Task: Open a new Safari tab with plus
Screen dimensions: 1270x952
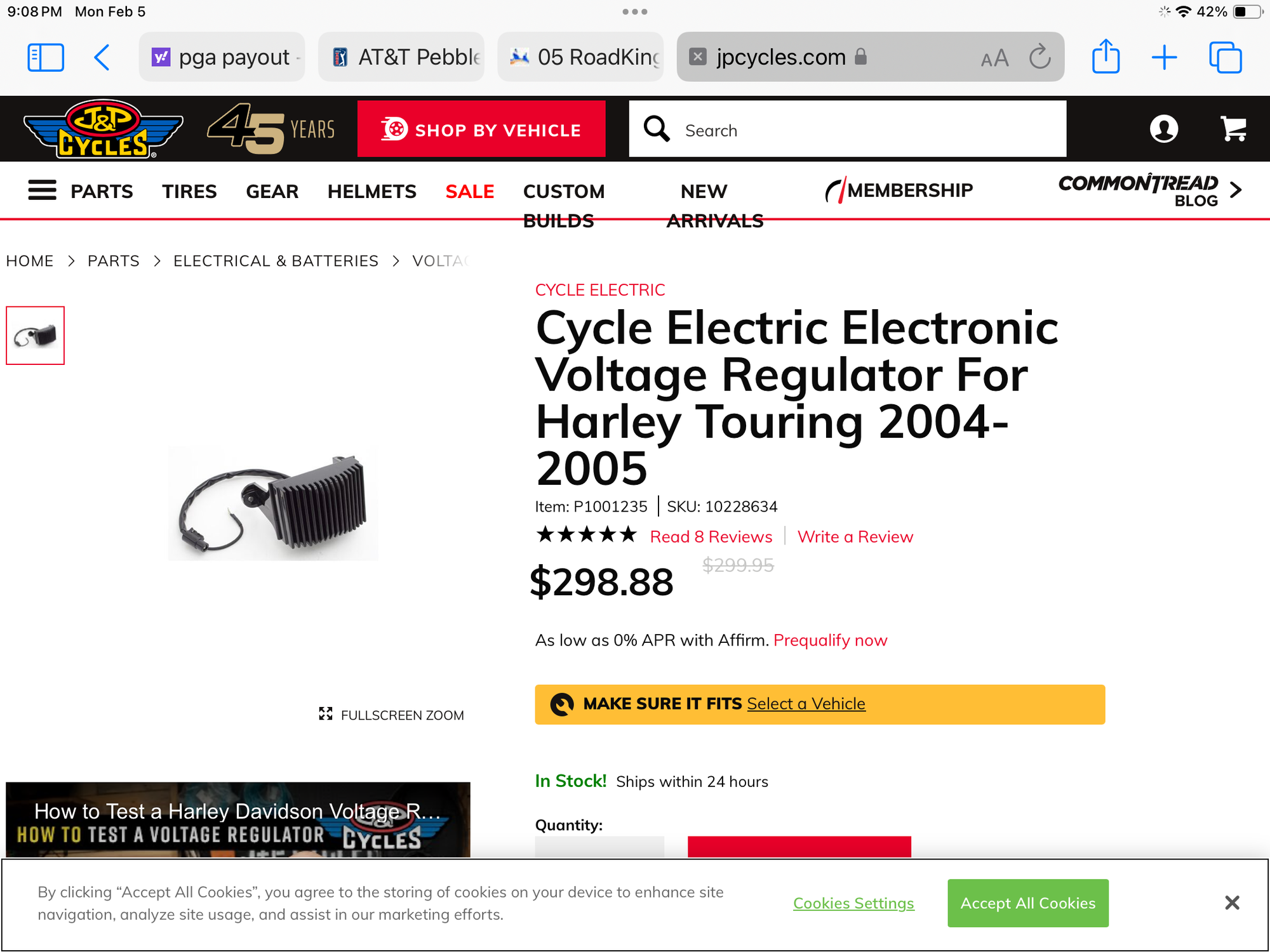Action: pyautogui.click(x=1164, y=57)
